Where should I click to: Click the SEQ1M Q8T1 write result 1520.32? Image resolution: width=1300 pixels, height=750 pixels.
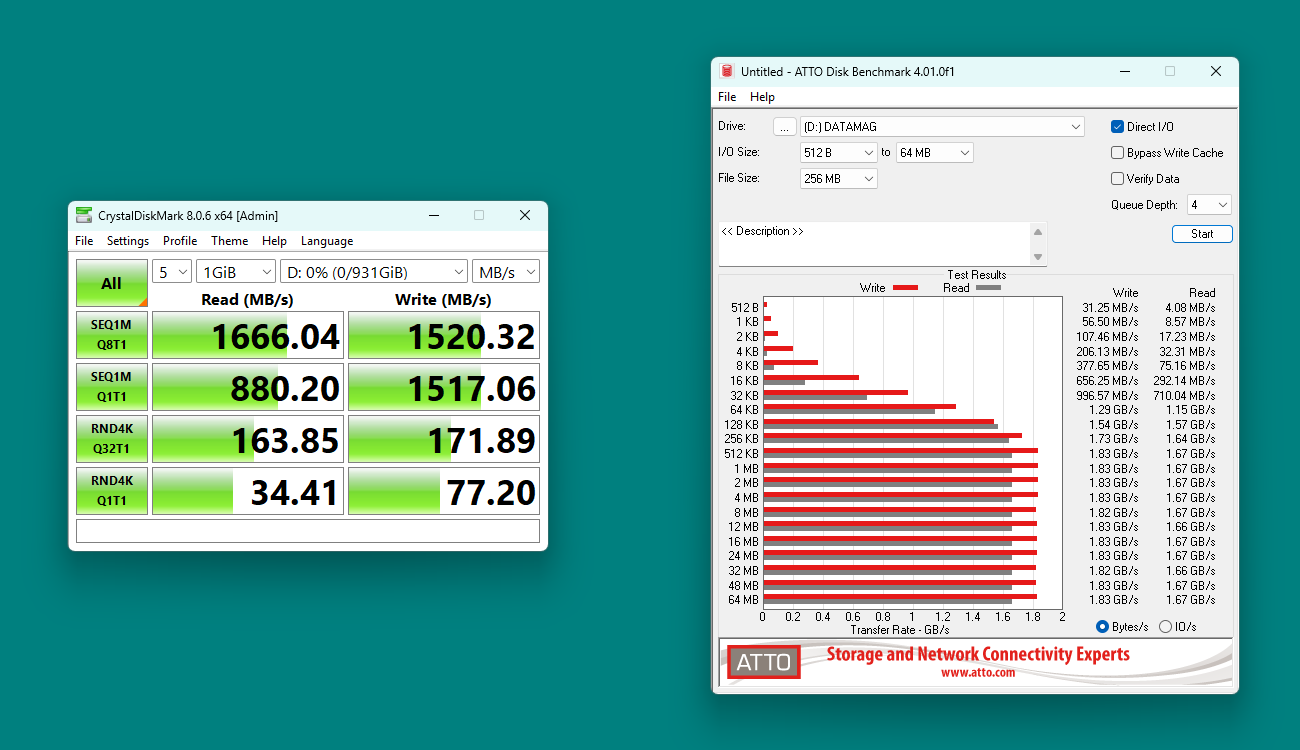pyautogui.click(x=444, y=335)
